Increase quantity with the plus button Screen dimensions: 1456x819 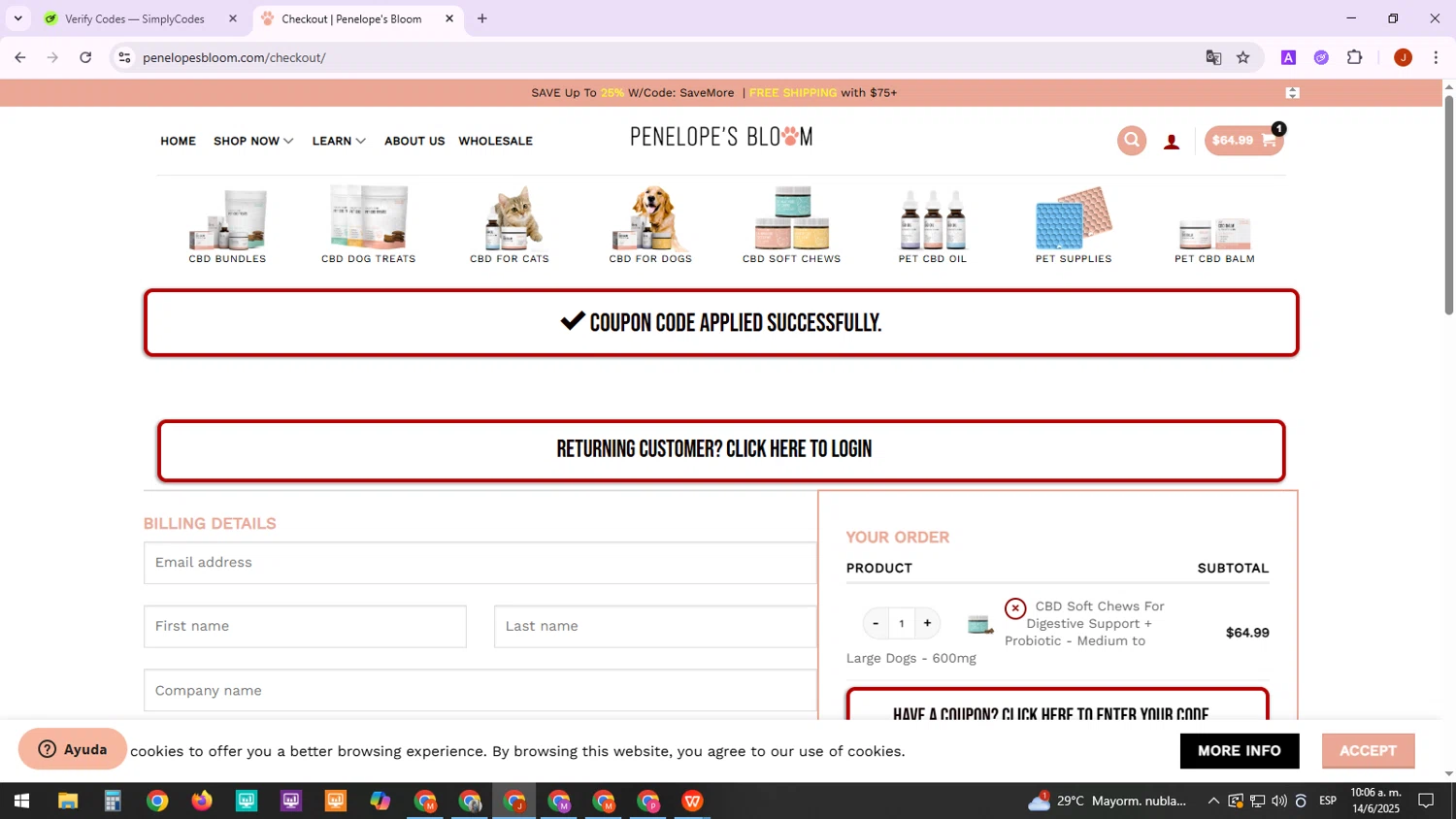[927, 624]
